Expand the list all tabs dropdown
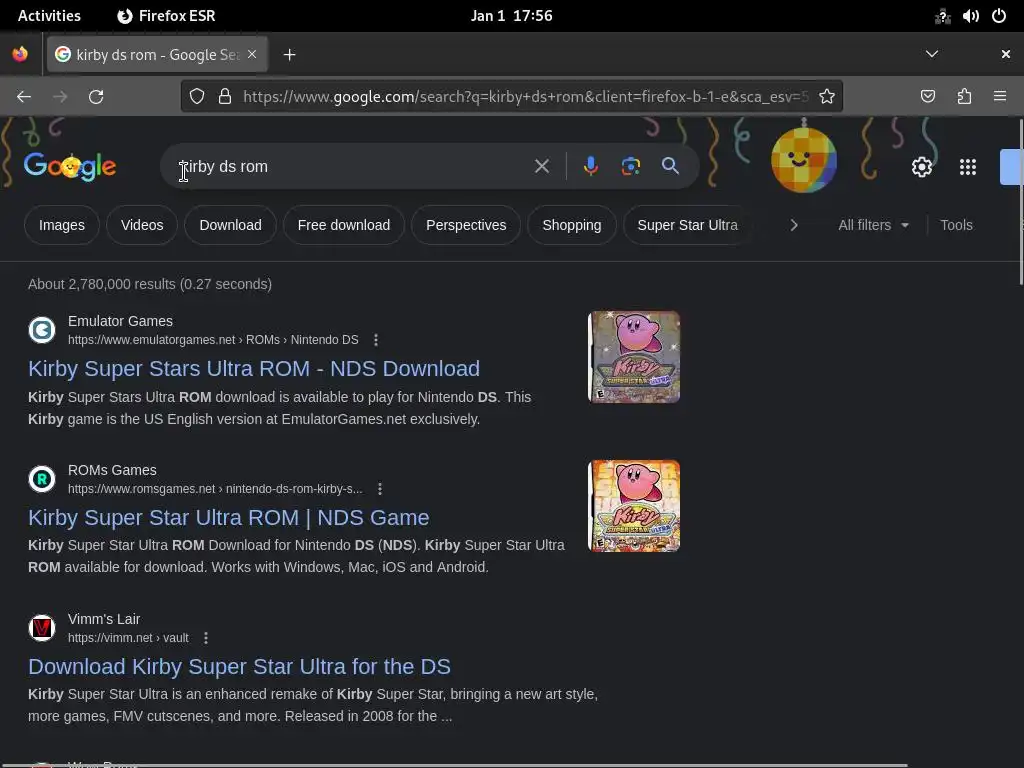 (932, 54)
